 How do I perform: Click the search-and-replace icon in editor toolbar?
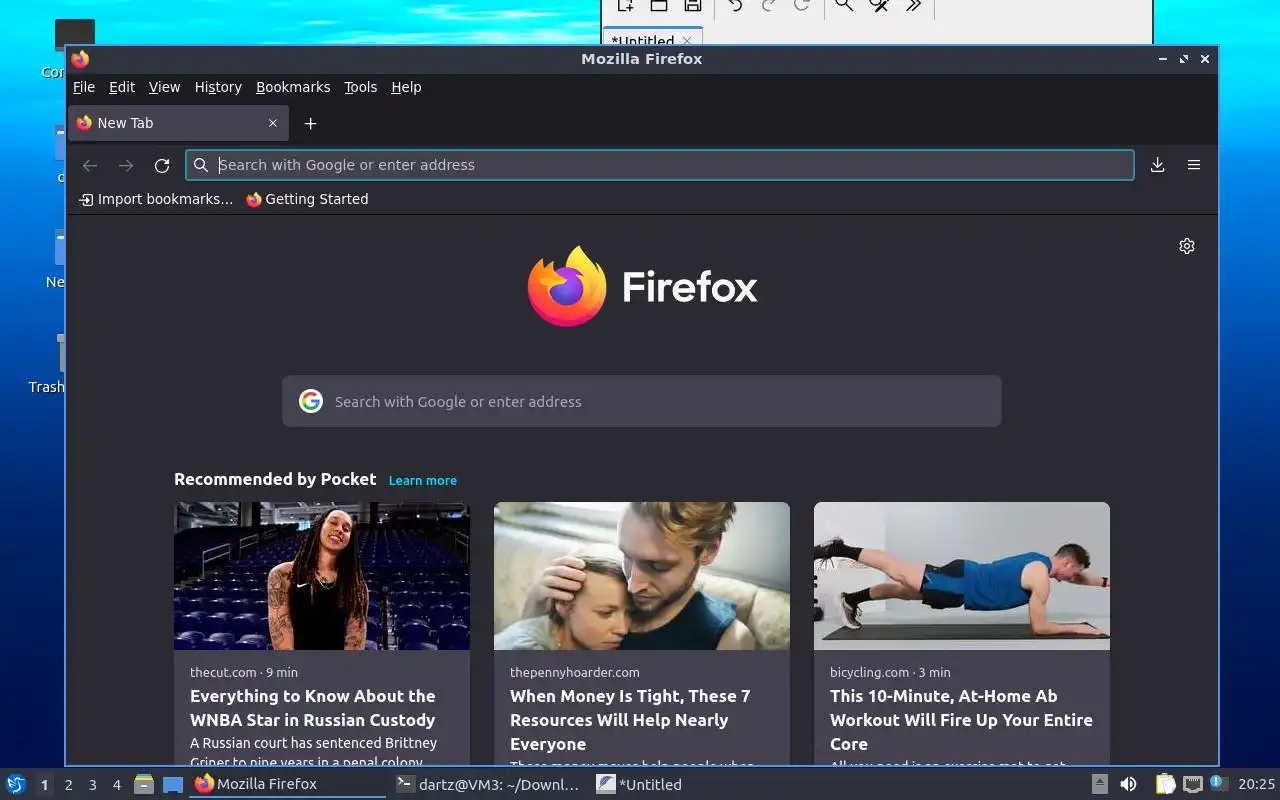tap(879, 5)
